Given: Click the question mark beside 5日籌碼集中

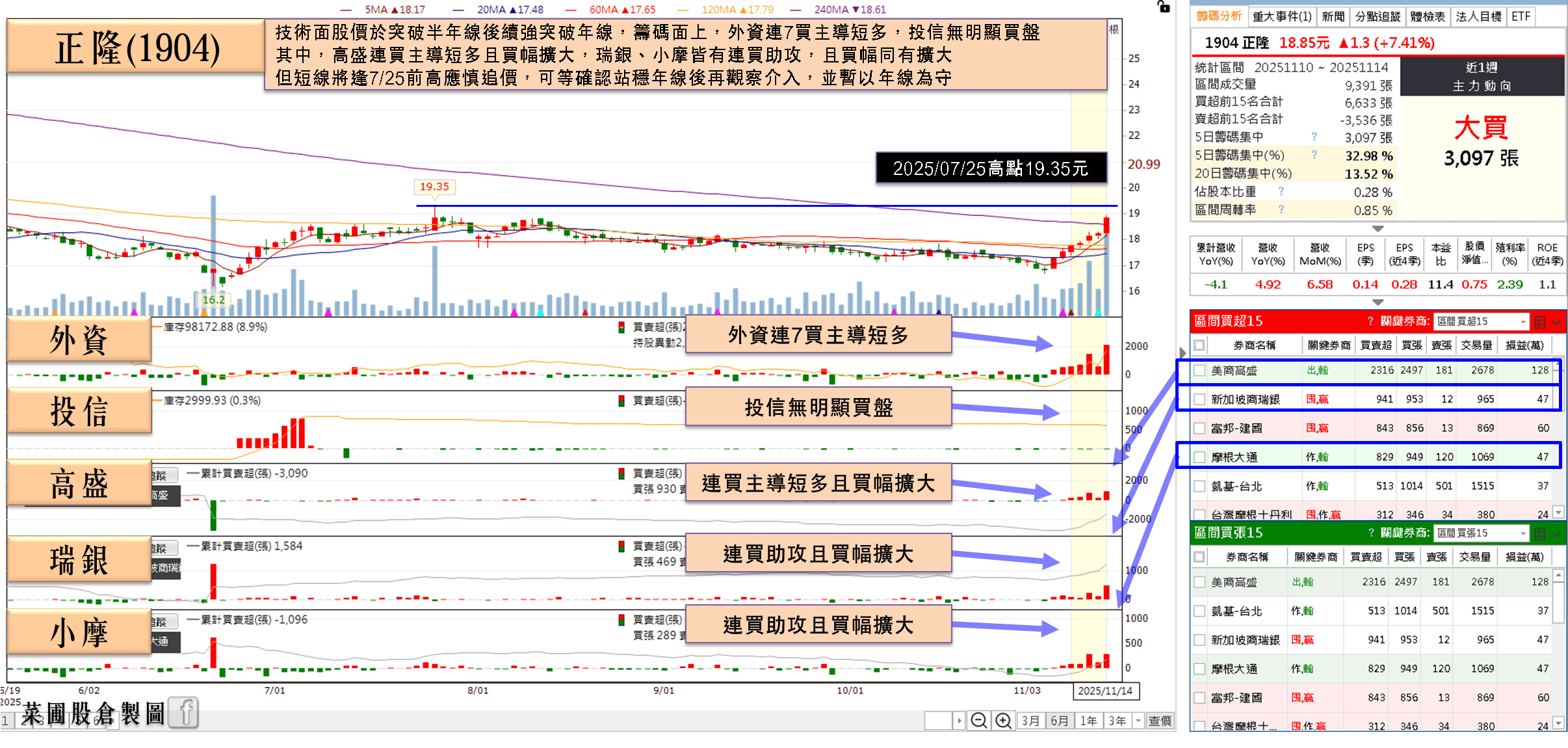Looking at the screenshot, I should coord(1313,137).
